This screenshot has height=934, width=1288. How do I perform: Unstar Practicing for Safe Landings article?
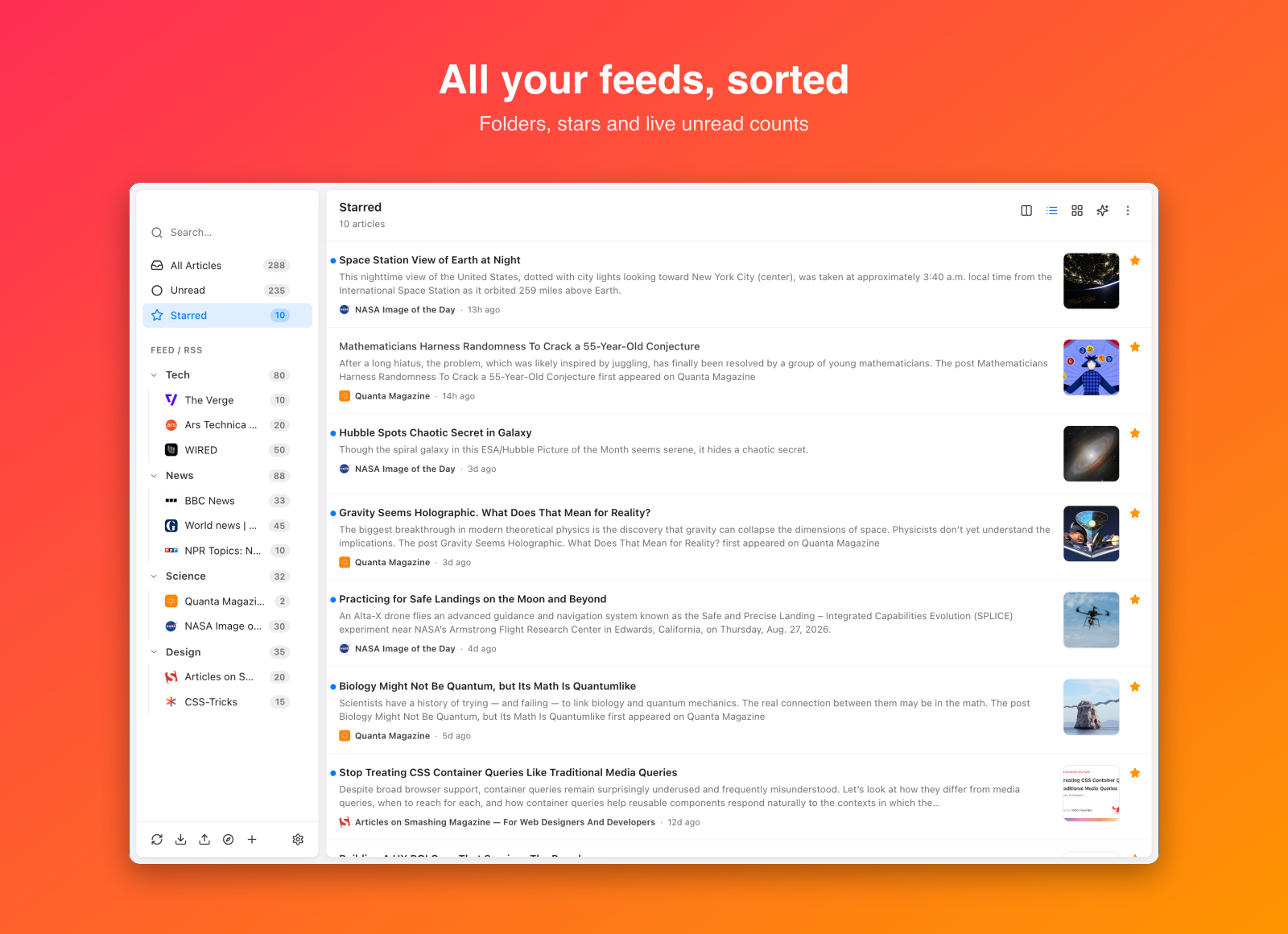tap(1135, 600)
